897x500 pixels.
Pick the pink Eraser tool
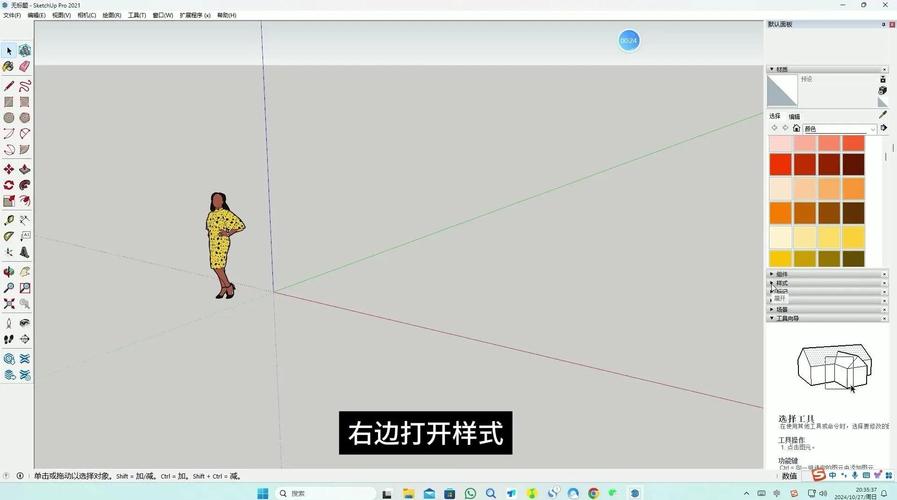click(x=25, y=67)
